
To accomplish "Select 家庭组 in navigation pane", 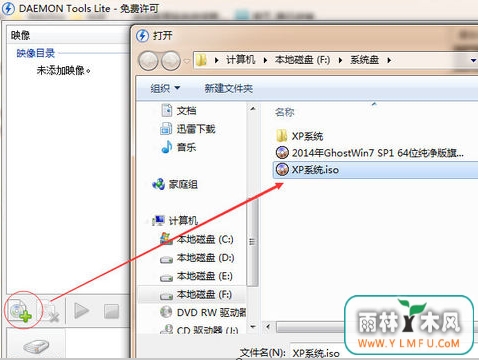I will [175, 184].
